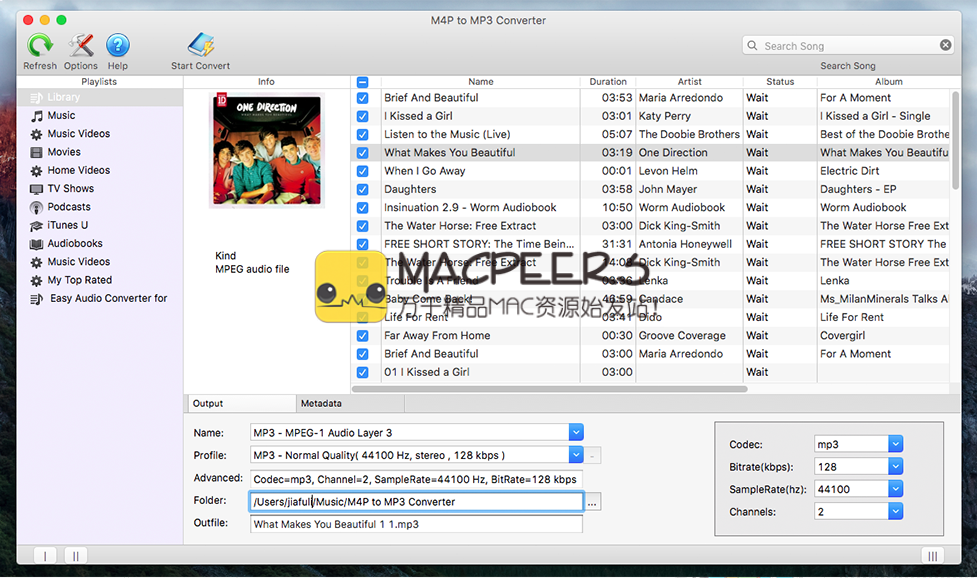Viewport: 977px width, 578px height.
Task: Click the Help question mark icon
Action: pyautogui.click(x=118, y=46)
